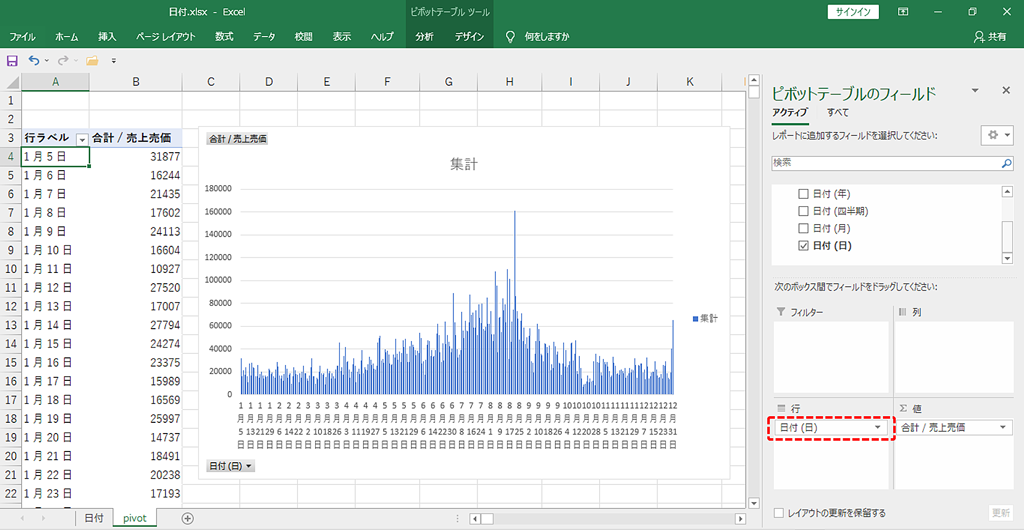
Task: Select the すべて tab in field pane
Action: (x=838, y=112)
